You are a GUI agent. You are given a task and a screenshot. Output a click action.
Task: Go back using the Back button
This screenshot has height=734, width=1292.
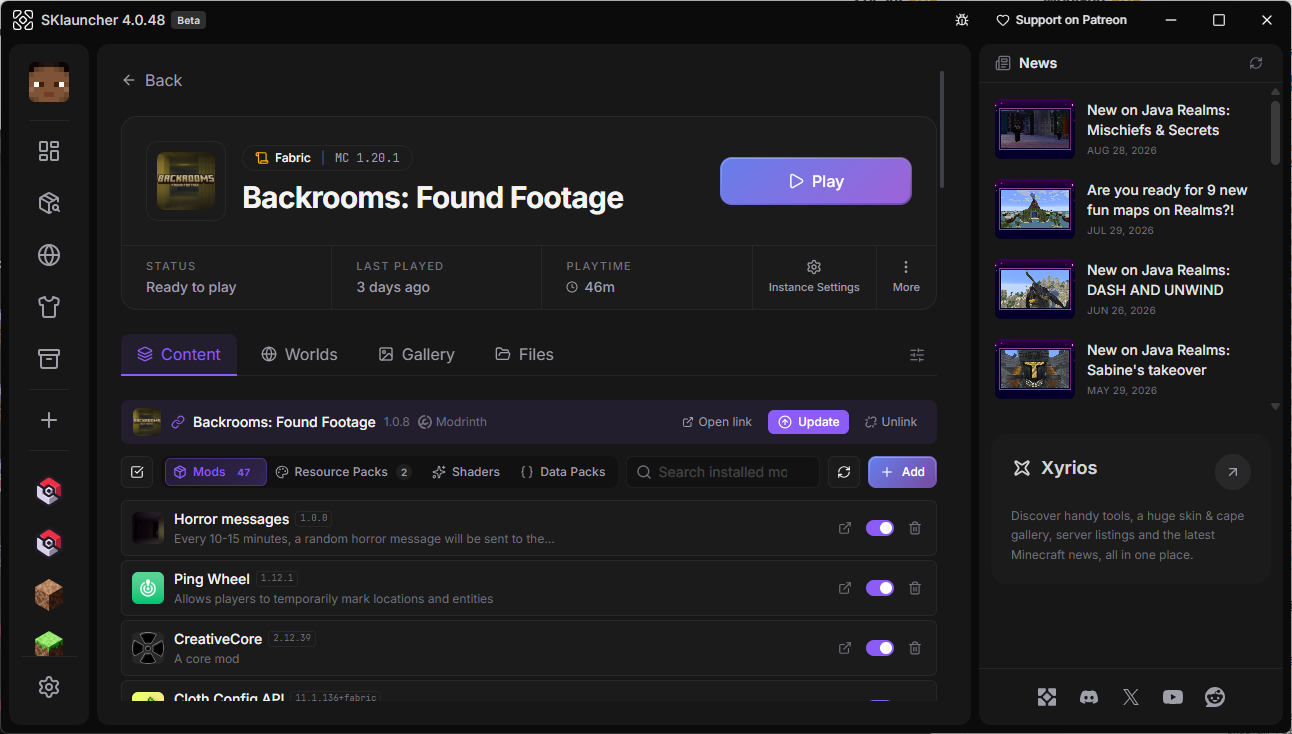152,81
